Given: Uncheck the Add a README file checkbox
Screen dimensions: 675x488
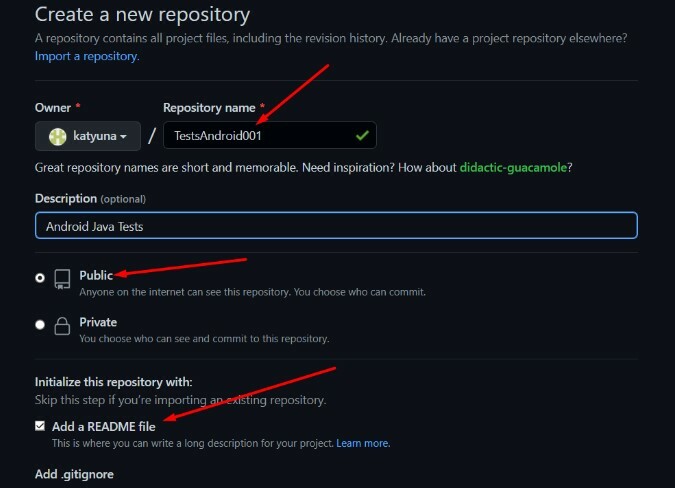Looking at the screenshot, I should (40, 426).
